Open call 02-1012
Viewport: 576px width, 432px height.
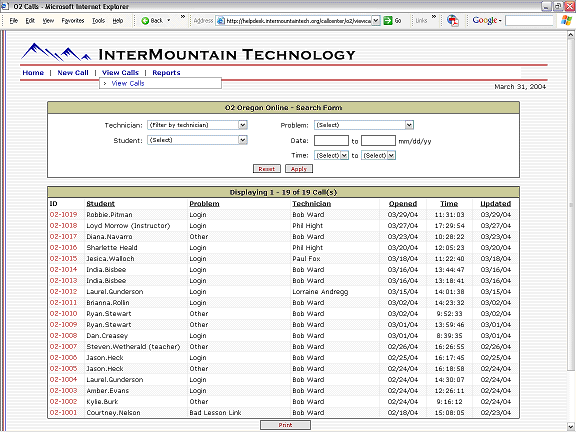(x=63, y=292)
